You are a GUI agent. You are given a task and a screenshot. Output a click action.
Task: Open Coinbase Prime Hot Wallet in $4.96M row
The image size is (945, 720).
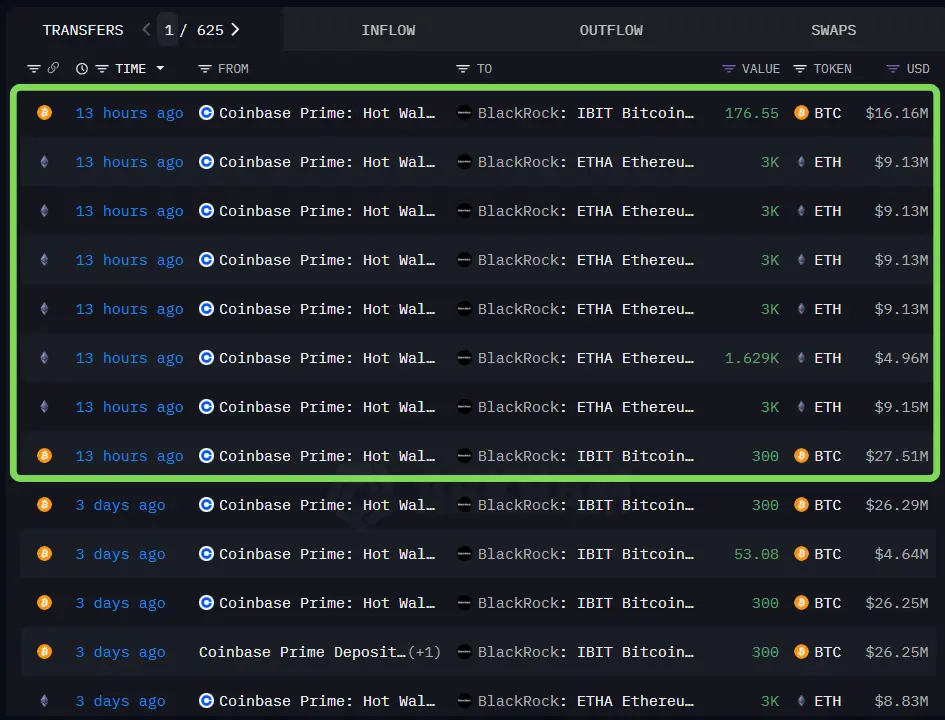tap(327, 358)
